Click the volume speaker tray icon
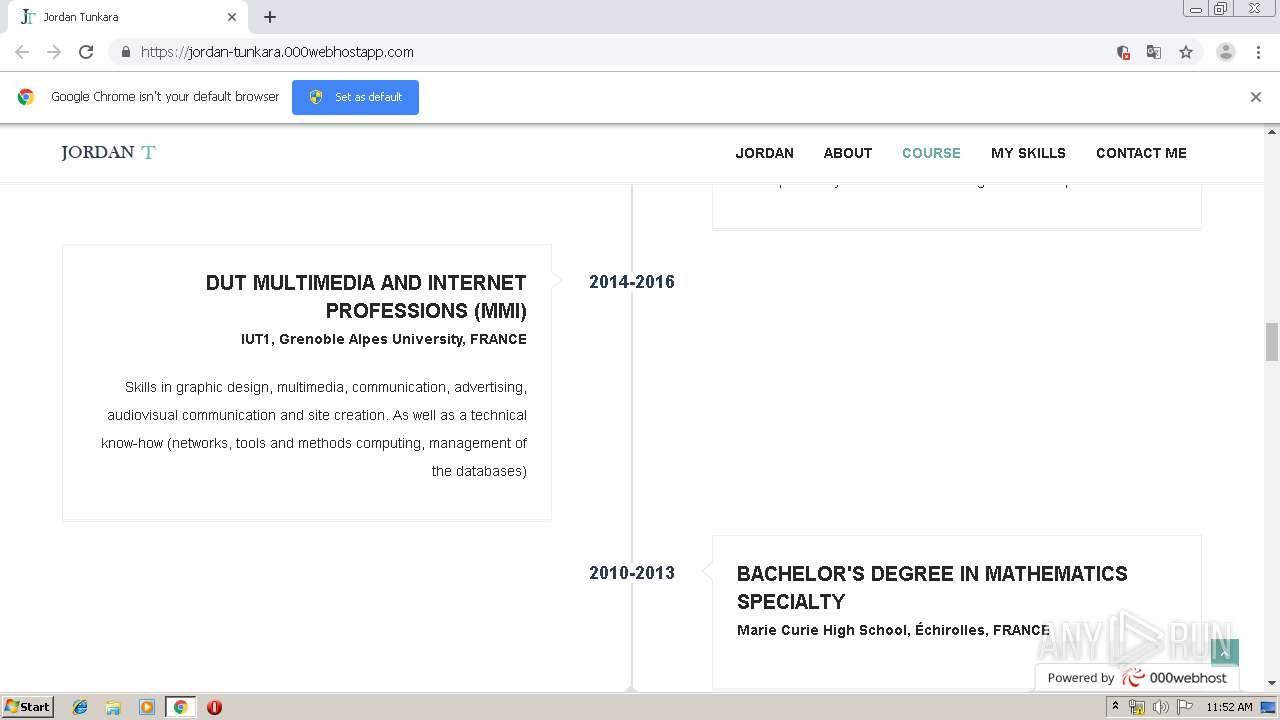Viewport: 1280px width, 720px height. pos(1161,707)
